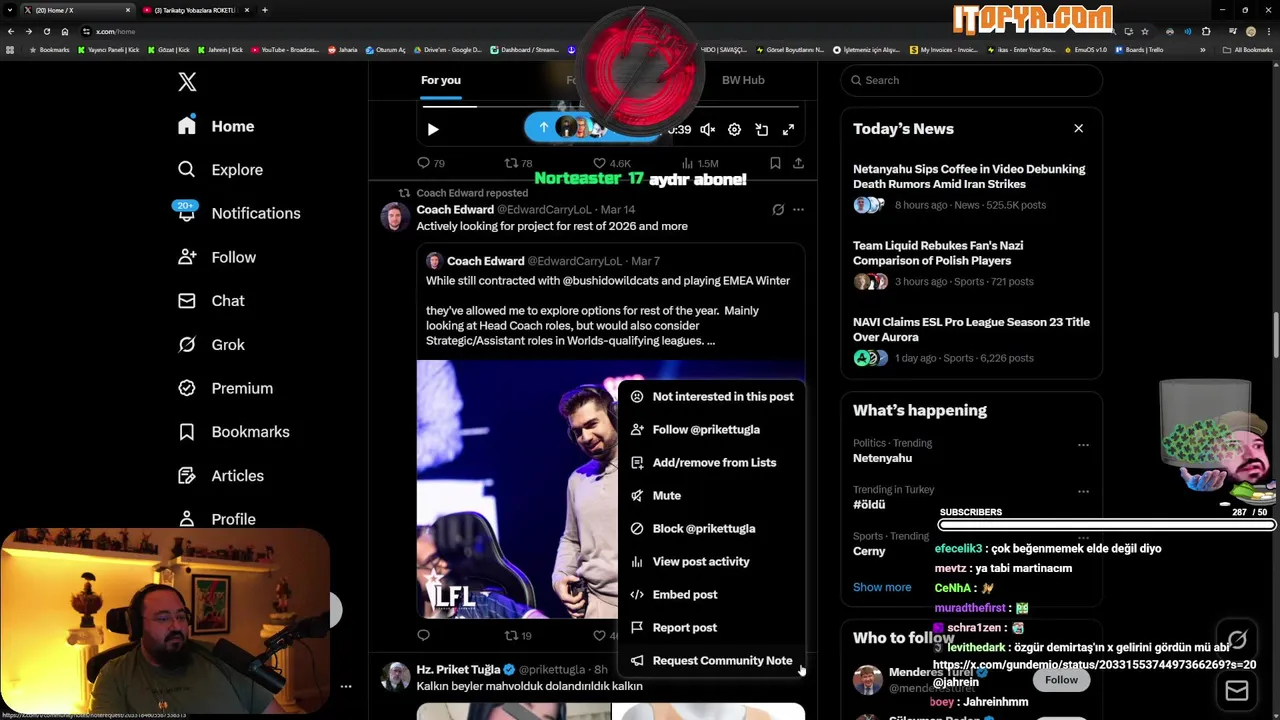Viewport: 1280px width, 720px height.
Task: Open View post activity
Action: [x=712, y=562]
